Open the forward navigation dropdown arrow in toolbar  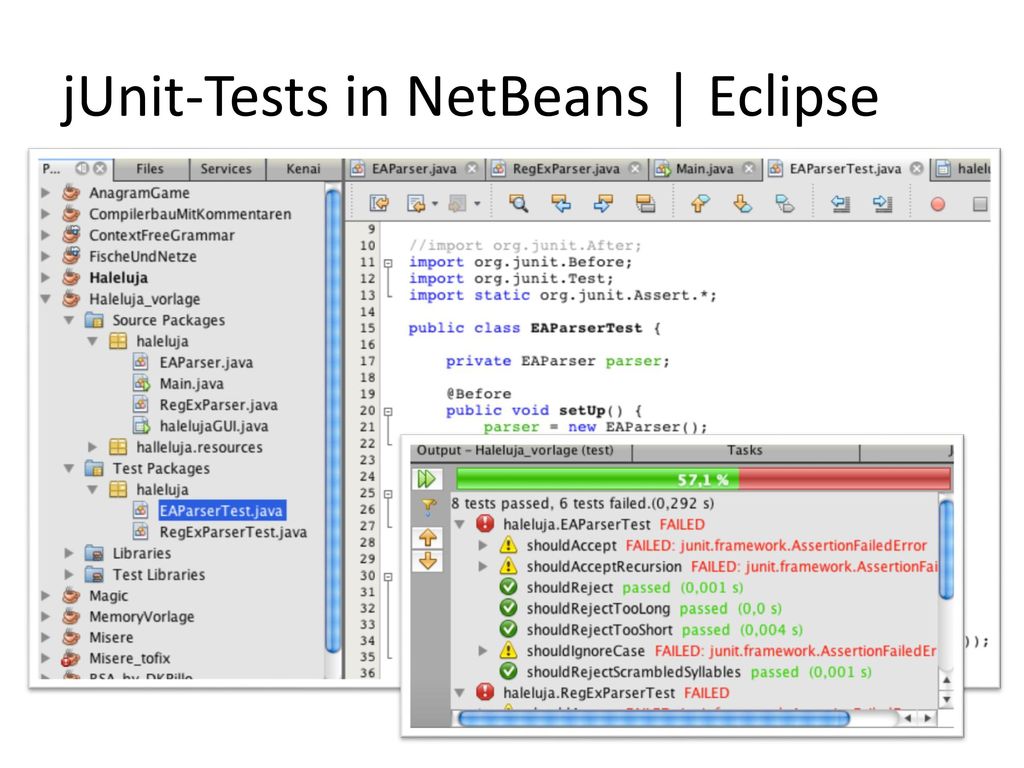pyautogui.click(x=477, y=204)
